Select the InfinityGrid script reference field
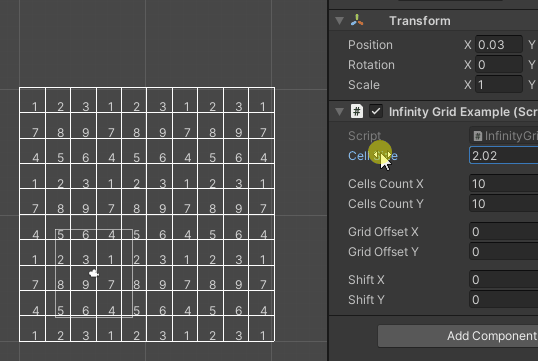Image resolution: width=538 pixels, height=361 pixels. [x=503, y=136]
